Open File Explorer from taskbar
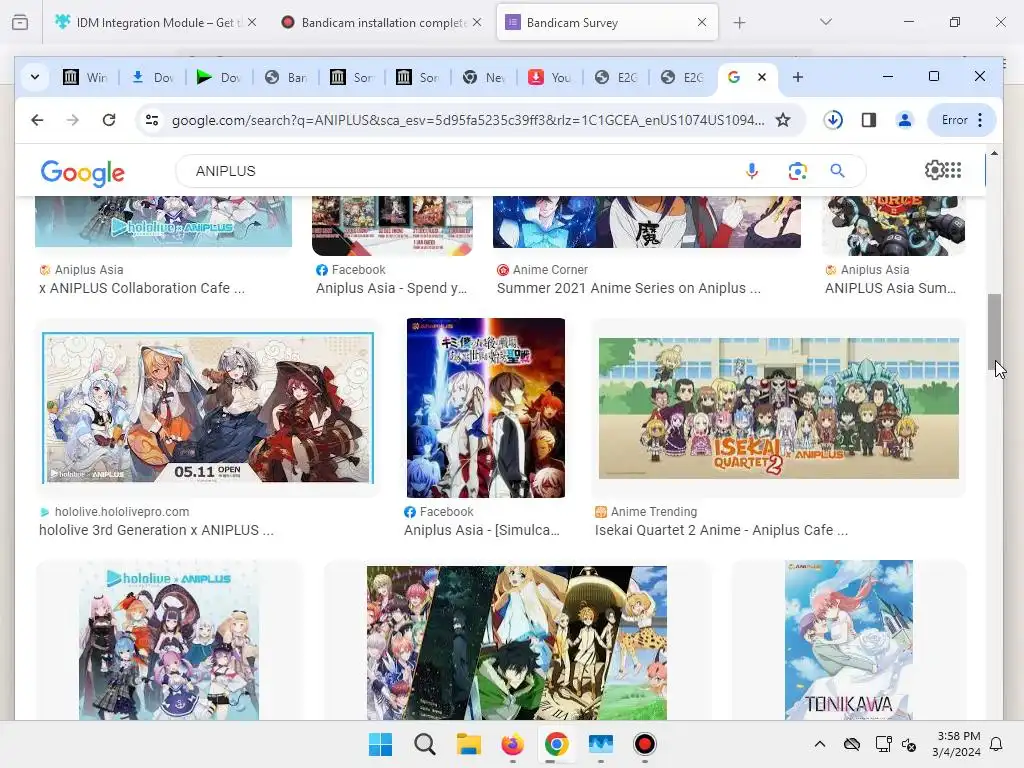The width and height of the screenshot is (1024, 768). (x=468, y=744)
